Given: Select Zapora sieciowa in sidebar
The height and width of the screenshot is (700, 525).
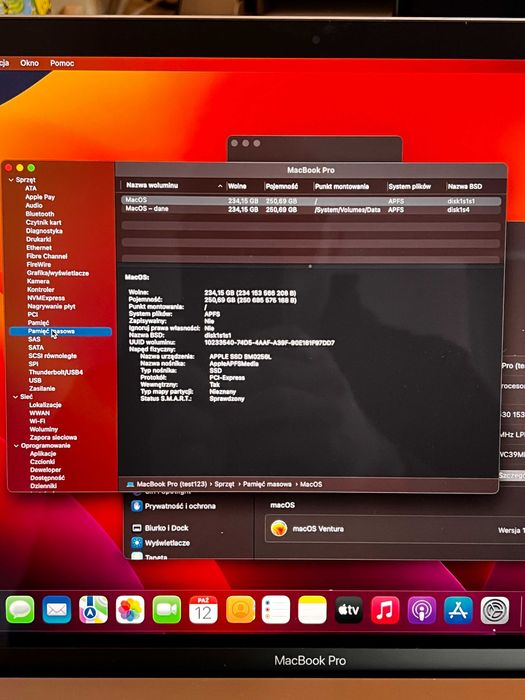Looking at the screenshot, I should pos(53,438).
